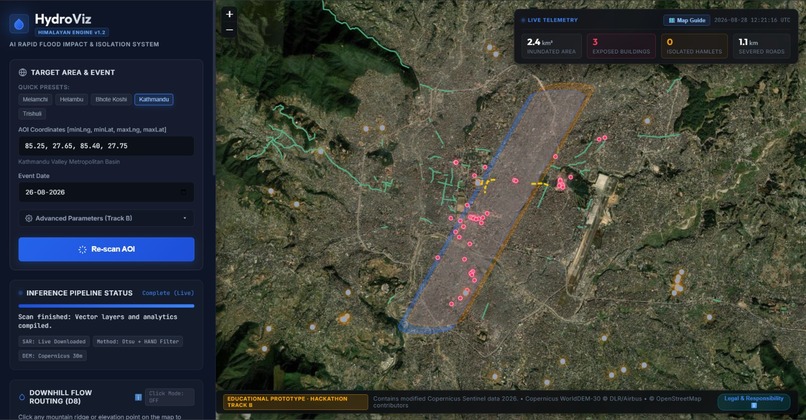Click the LIVE TELEMETRY heading
Screen dimensions: 806x420
point(553,20)
